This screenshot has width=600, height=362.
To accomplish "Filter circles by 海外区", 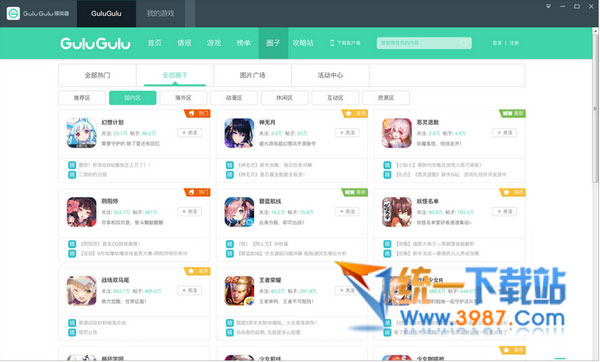I will pyautogui.click(x=183, y=98).
